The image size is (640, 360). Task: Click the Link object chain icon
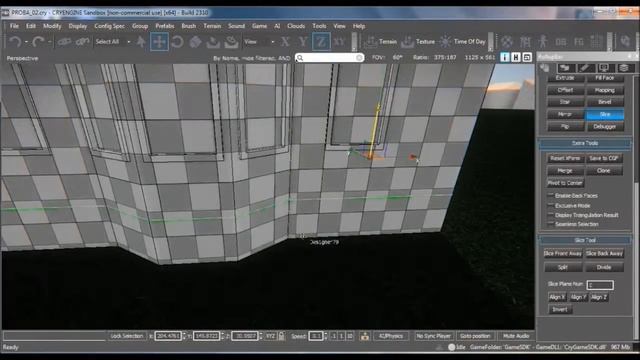point(64,42)
